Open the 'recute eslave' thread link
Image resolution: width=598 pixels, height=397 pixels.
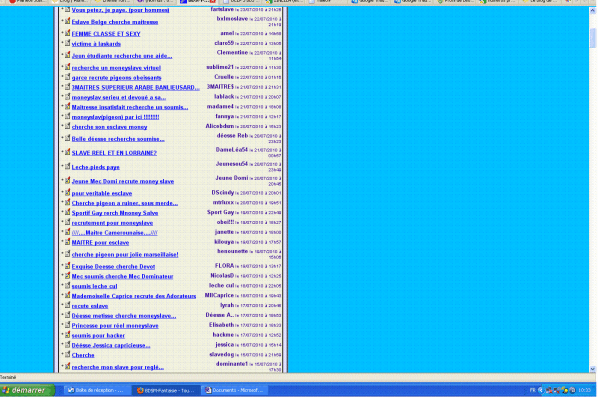(90, 306)
